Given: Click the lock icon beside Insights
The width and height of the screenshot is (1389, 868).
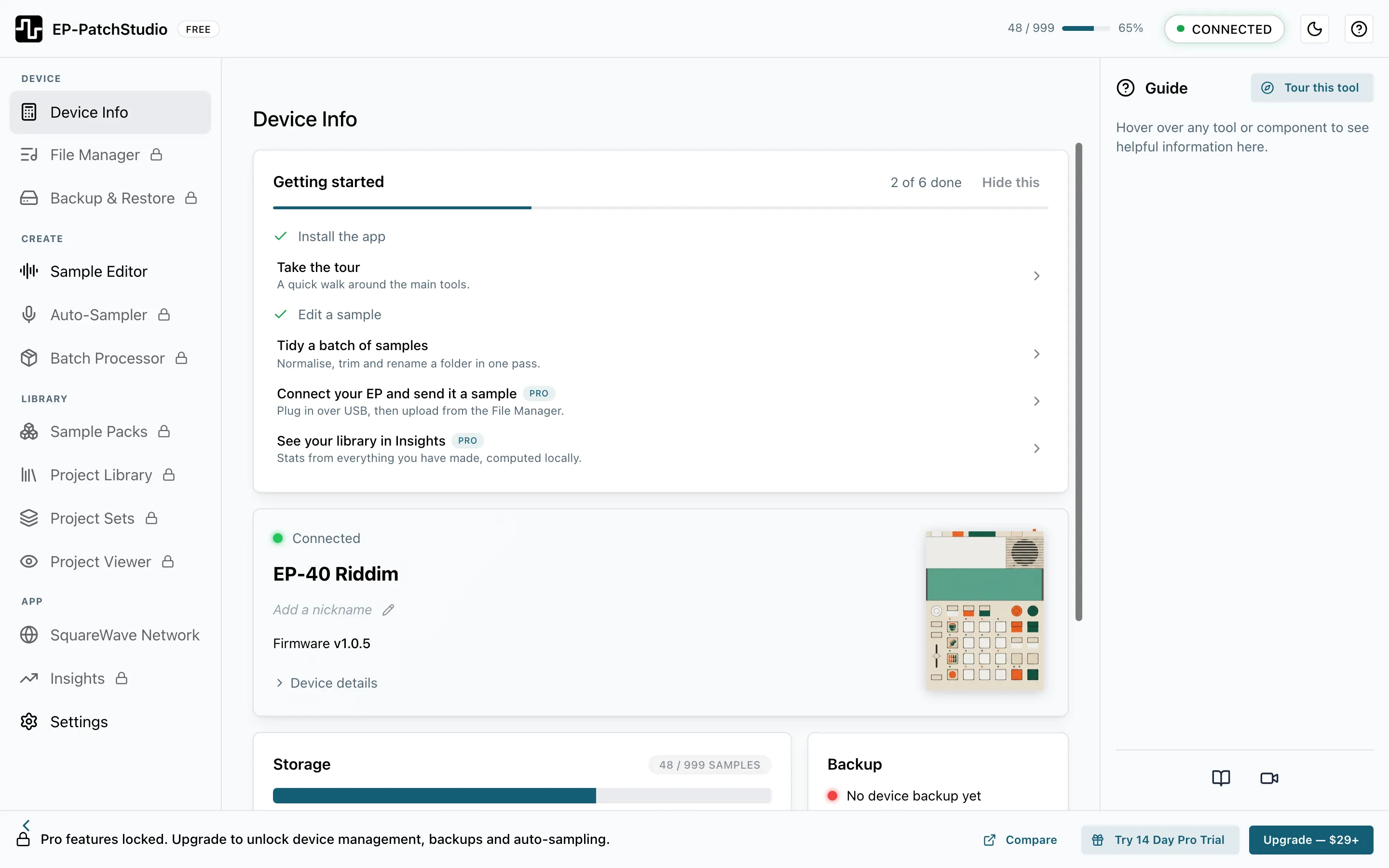Looking at the screenshot, I should point(122,678).
